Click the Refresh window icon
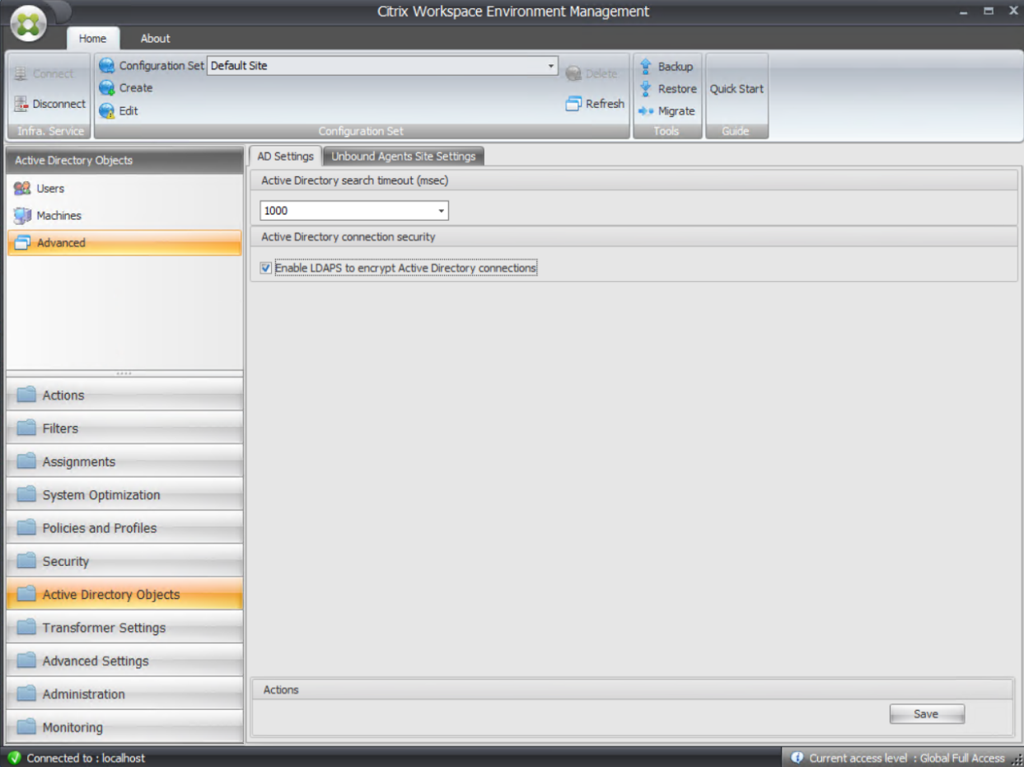 point(573,103)
